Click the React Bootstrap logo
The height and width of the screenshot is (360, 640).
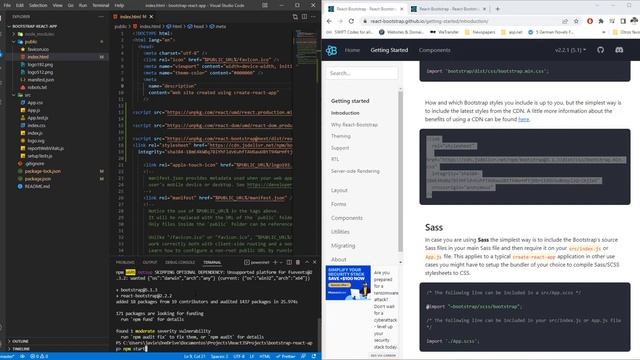(331, 50)
